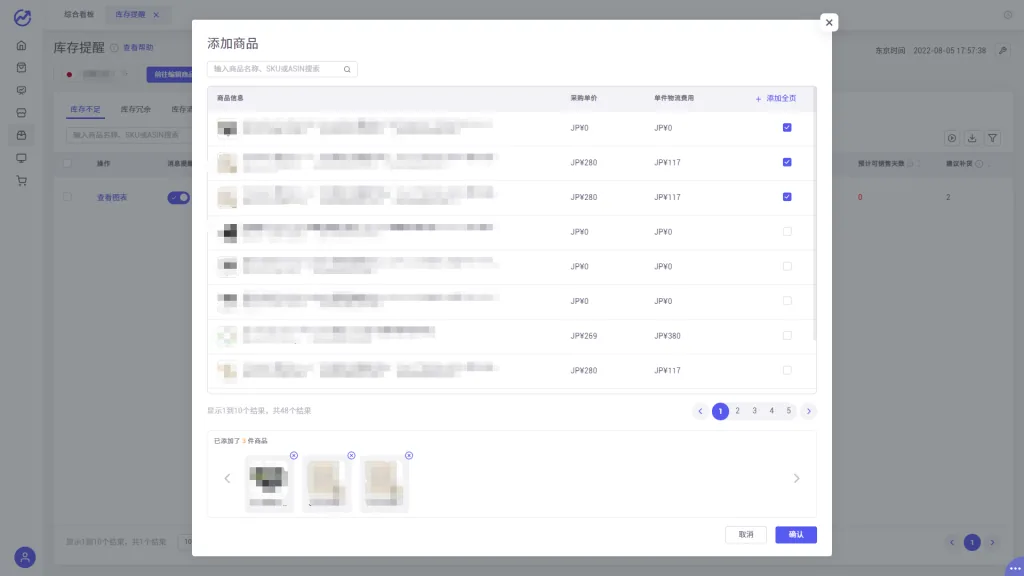Toggle the message reminder switch

coord(178,197)
